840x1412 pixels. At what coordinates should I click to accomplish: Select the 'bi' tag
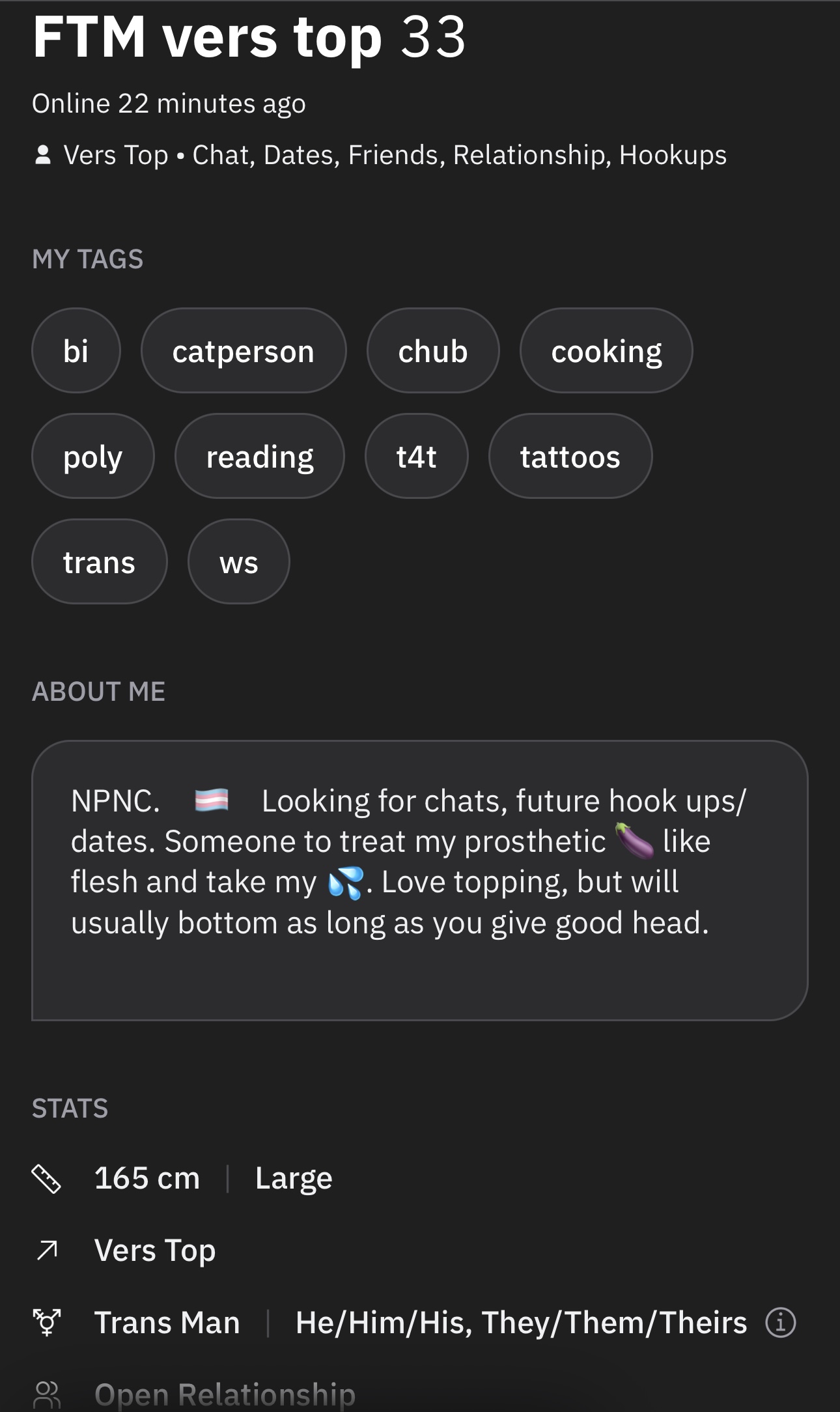(x=76, y=350)
